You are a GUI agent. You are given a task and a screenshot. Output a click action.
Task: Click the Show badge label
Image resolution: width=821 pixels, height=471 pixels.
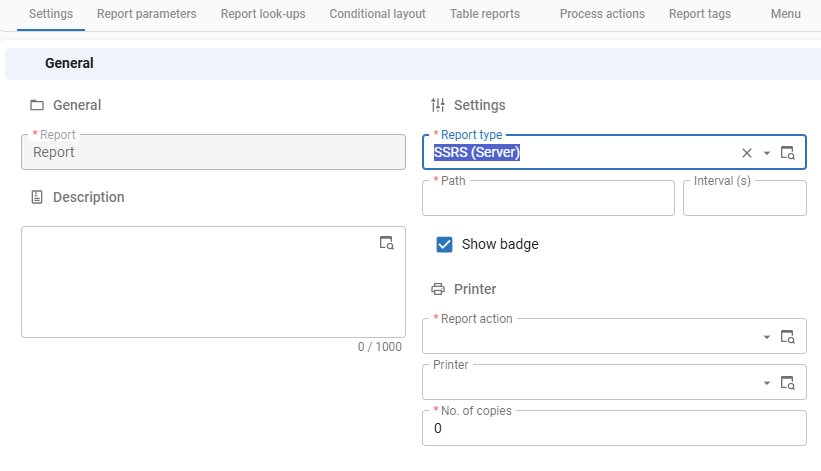500,244
